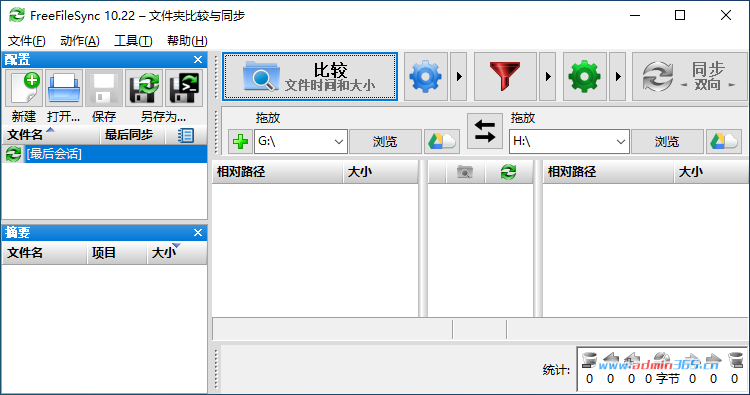Image resolution: width=750 pixels, height=395 pixels.
Task: Open the File menu
Action: pyautogui.click(x=27, y=41)
